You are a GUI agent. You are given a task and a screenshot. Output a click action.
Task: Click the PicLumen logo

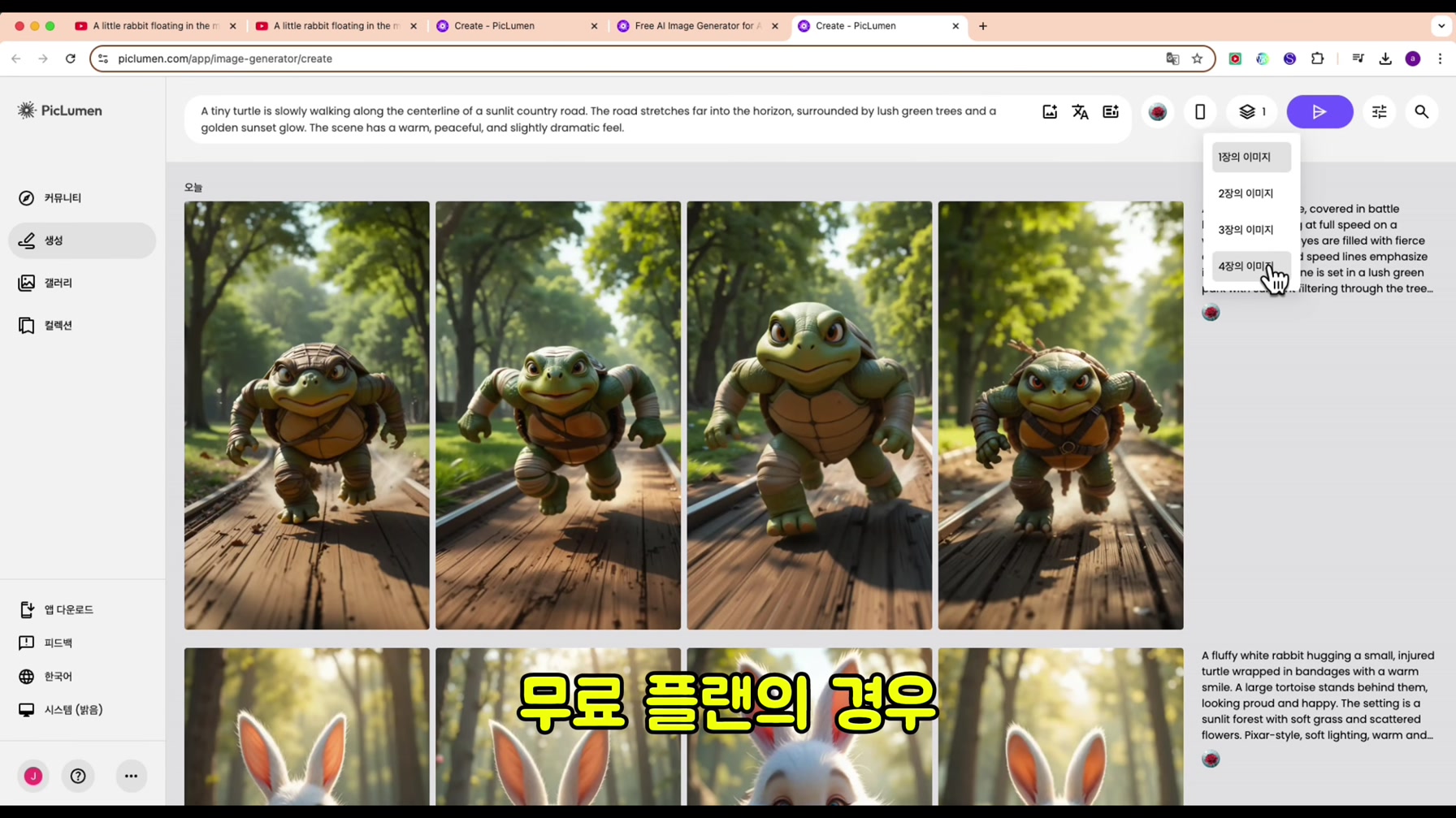tap(60, 110)
